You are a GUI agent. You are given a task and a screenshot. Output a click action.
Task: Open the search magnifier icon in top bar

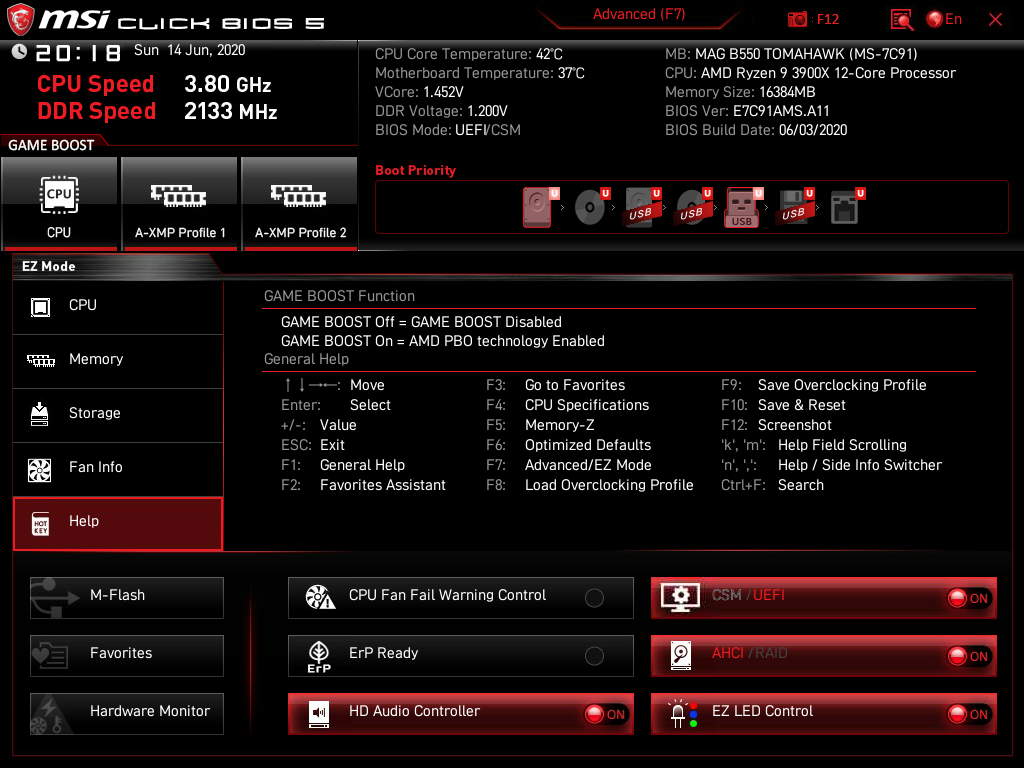pos(902,20)
